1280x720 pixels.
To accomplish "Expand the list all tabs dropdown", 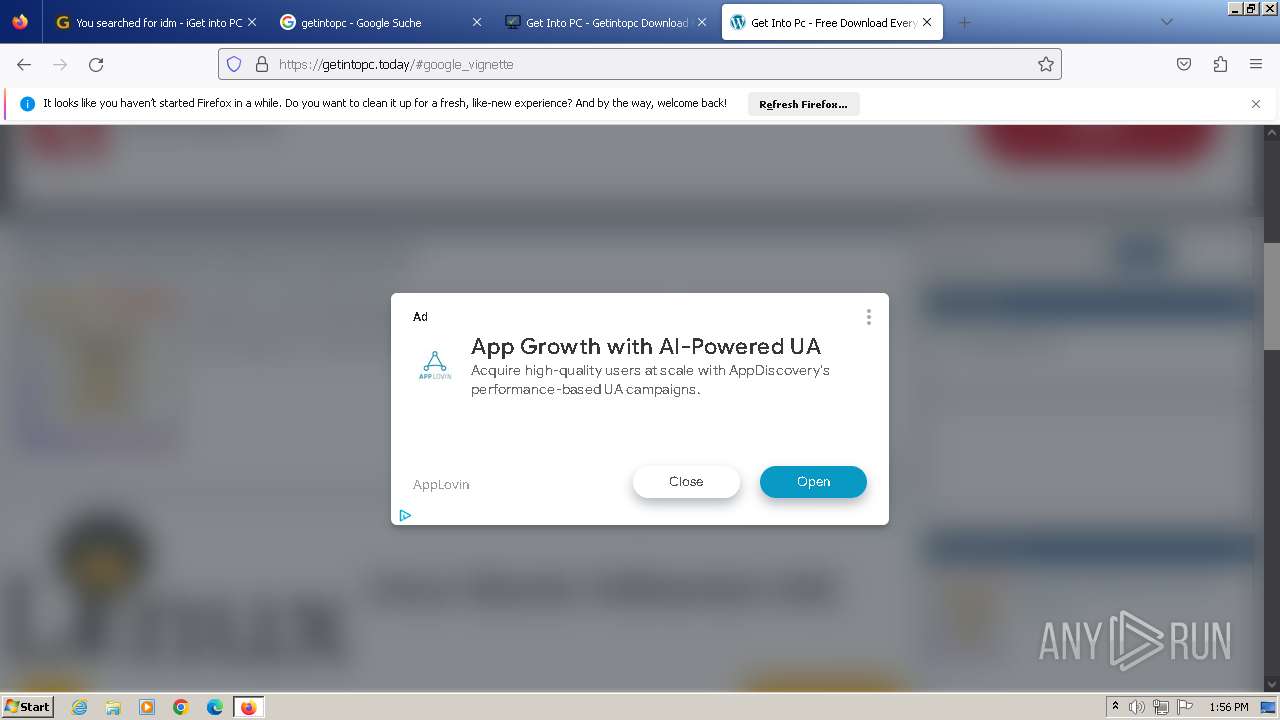I will point(1166,22).
